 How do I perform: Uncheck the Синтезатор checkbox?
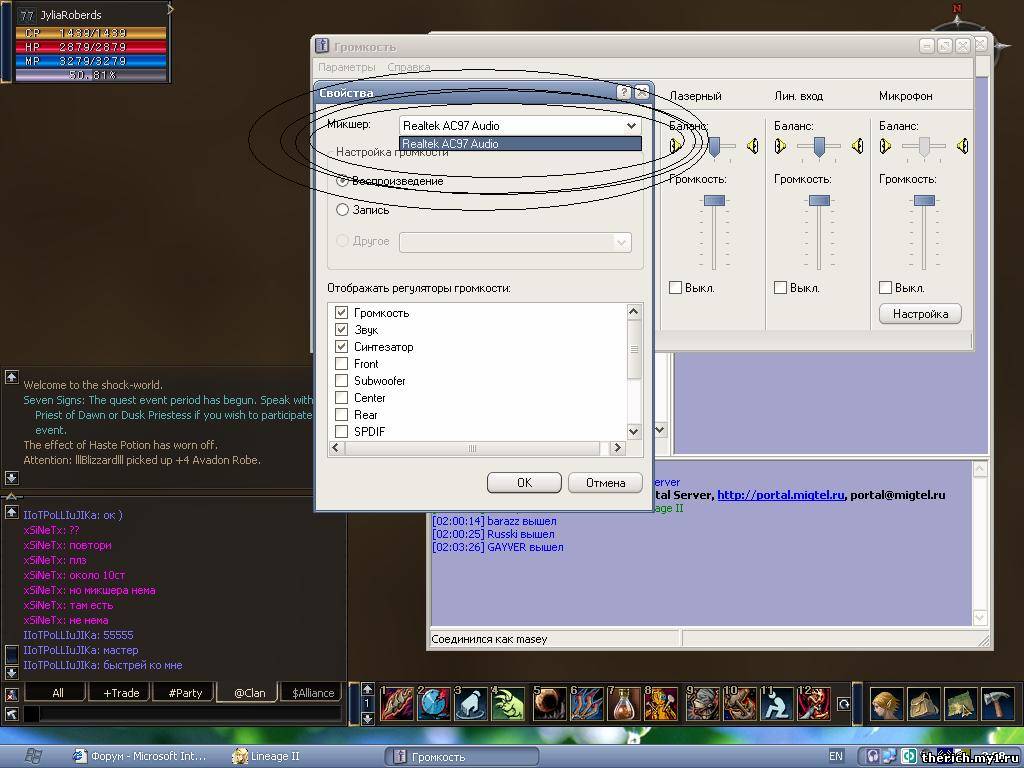(341, 346)
